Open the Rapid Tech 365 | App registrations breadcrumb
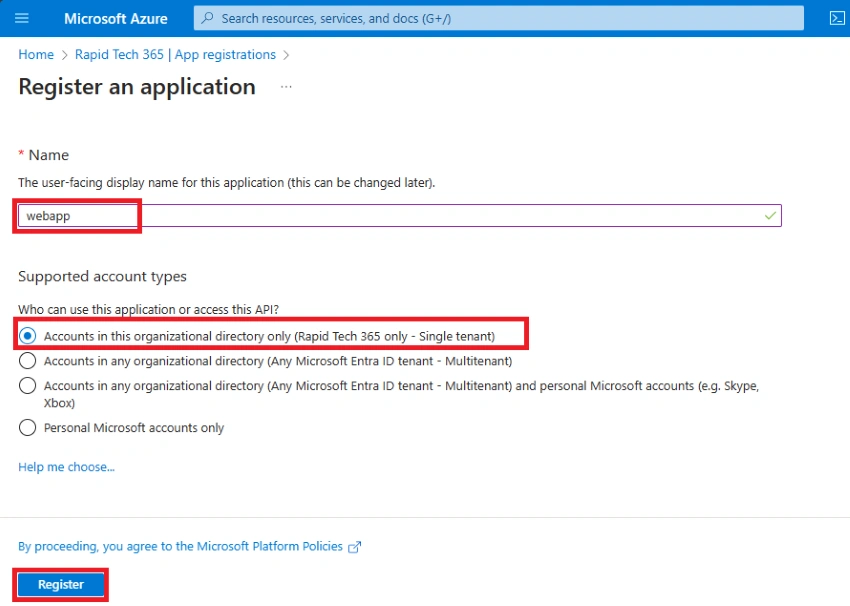Image resolution: width=850 pixels, height=606 pixels. click(x=175, y=55)
